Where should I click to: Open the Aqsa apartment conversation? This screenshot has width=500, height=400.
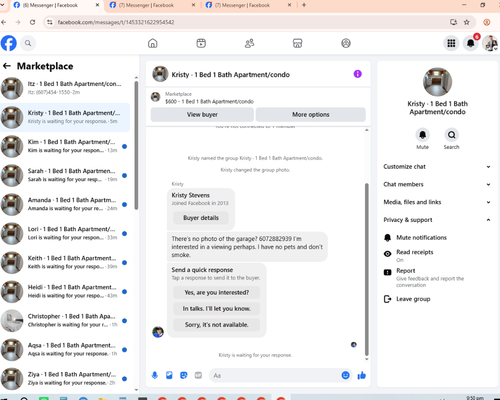[65, 349]
